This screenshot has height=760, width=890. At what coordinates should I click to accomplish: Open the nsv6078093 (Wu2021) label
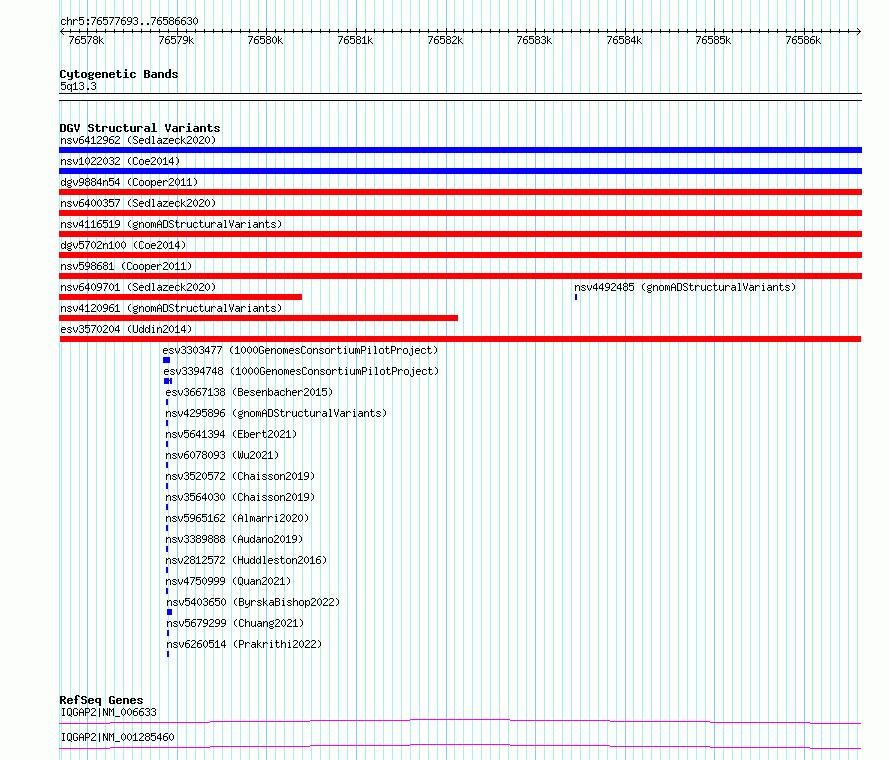pyautogui.click(x=222, y=455)
